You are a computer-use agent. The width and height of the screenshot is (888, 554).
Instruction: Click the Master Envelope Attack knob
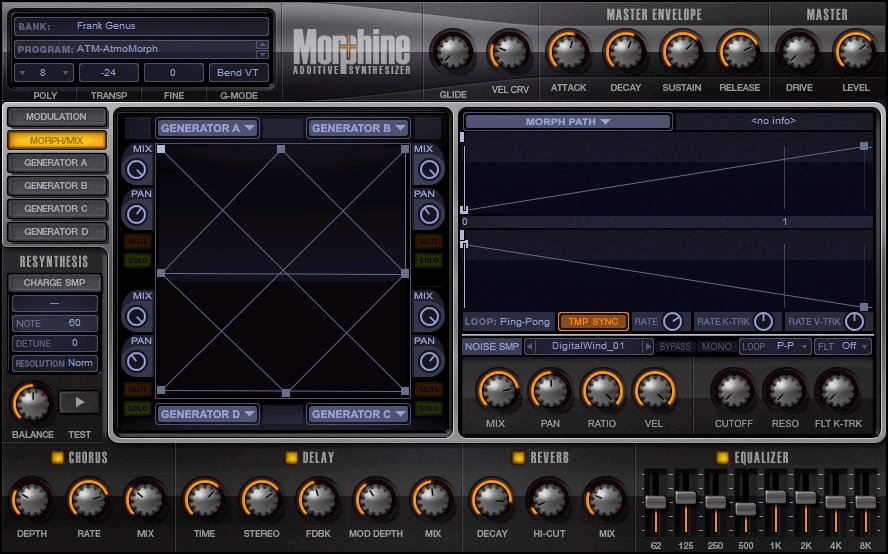click(567, 51)
